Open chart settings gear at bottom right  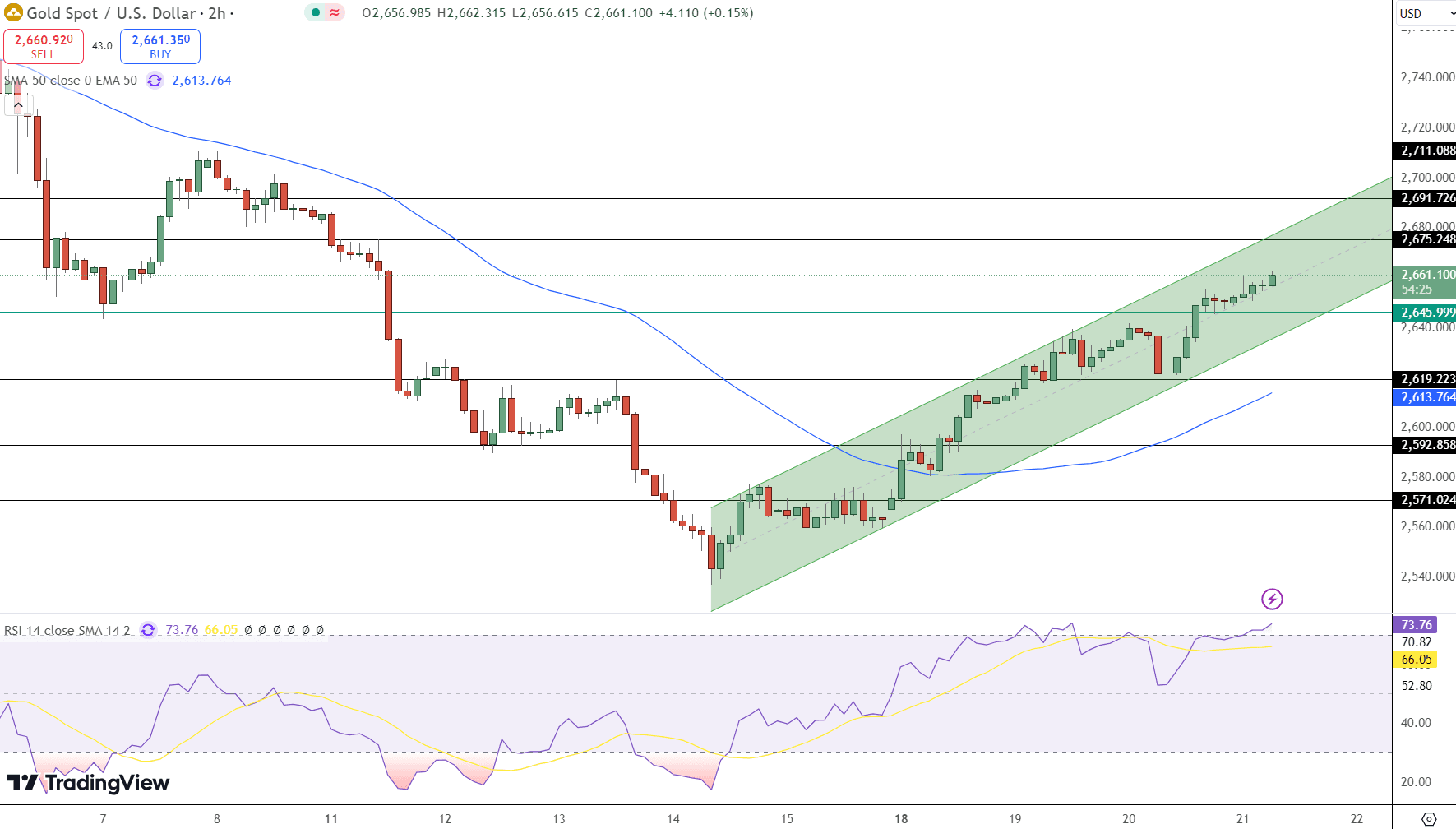1429,818
